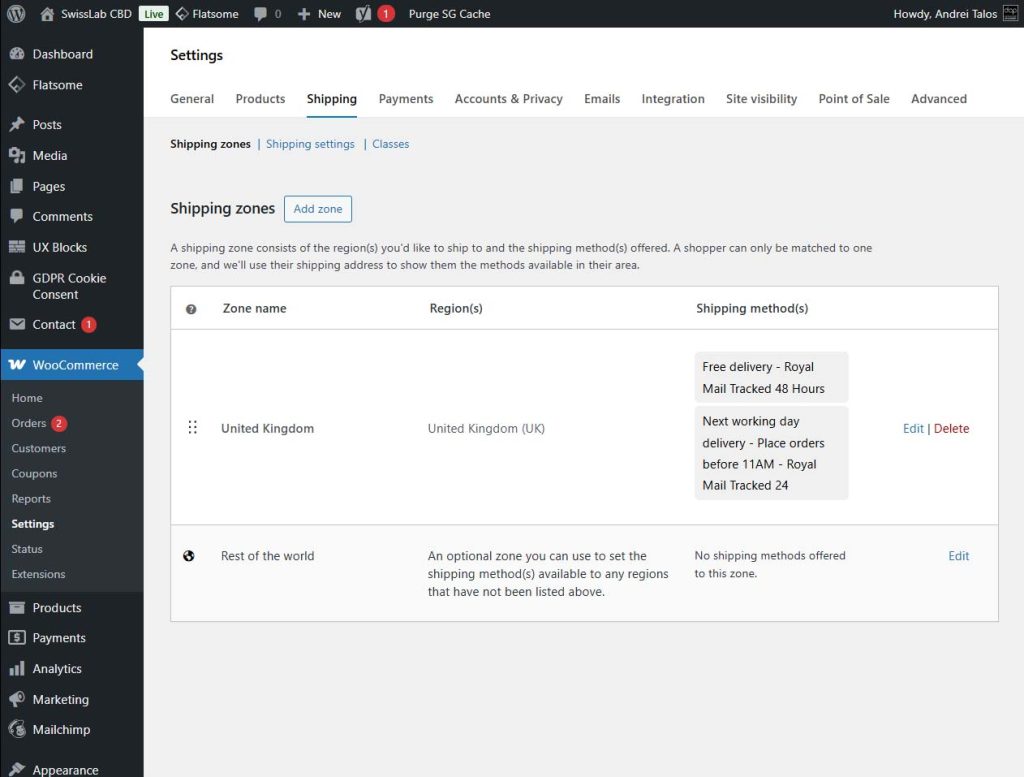The image size is (1024, 777).
Task: Open the Analytics sidebar icon
Action: (x=17, y=668)
